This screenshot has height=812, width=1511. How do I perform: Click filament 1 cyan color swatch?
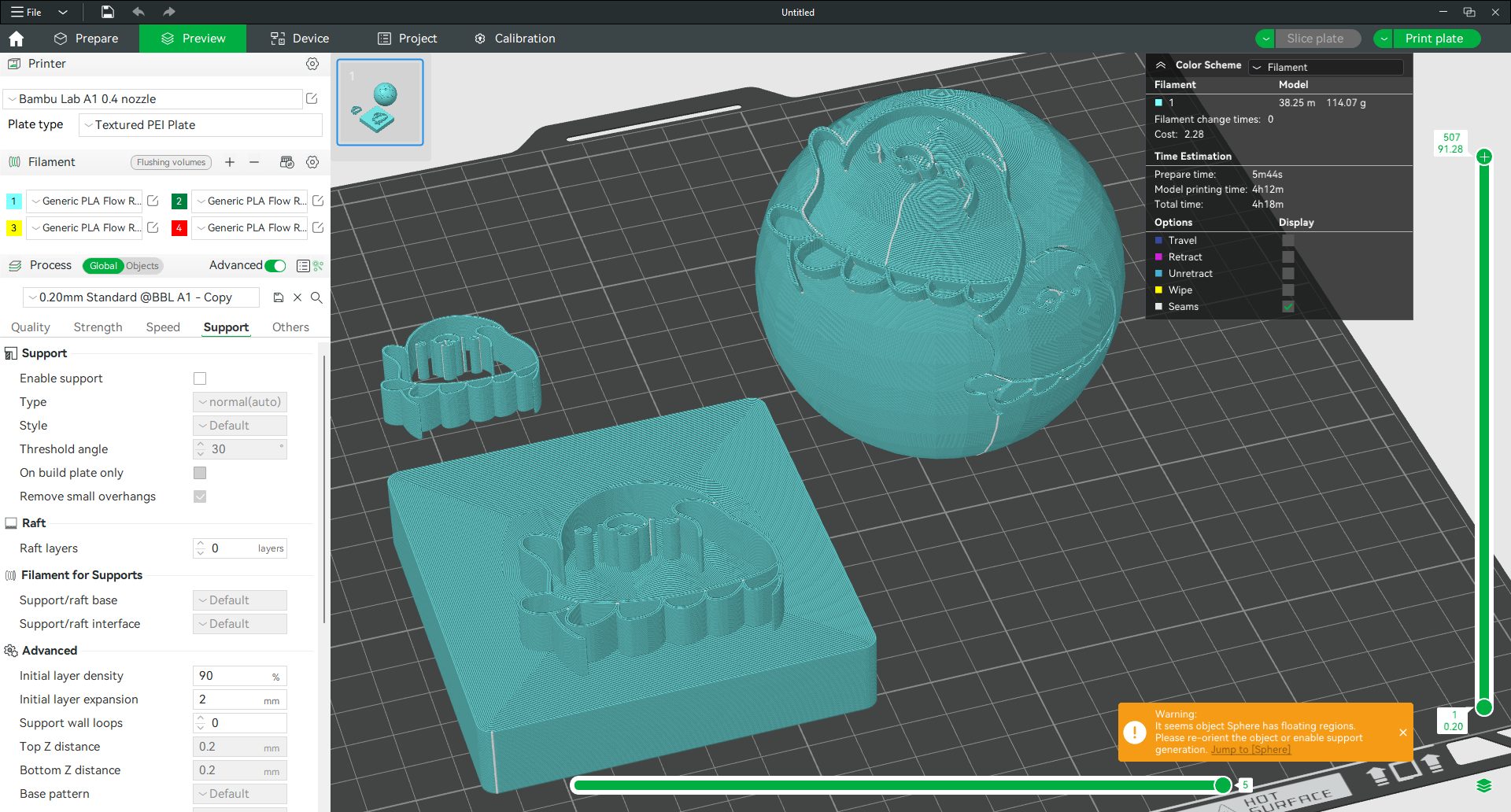(13, 201)
